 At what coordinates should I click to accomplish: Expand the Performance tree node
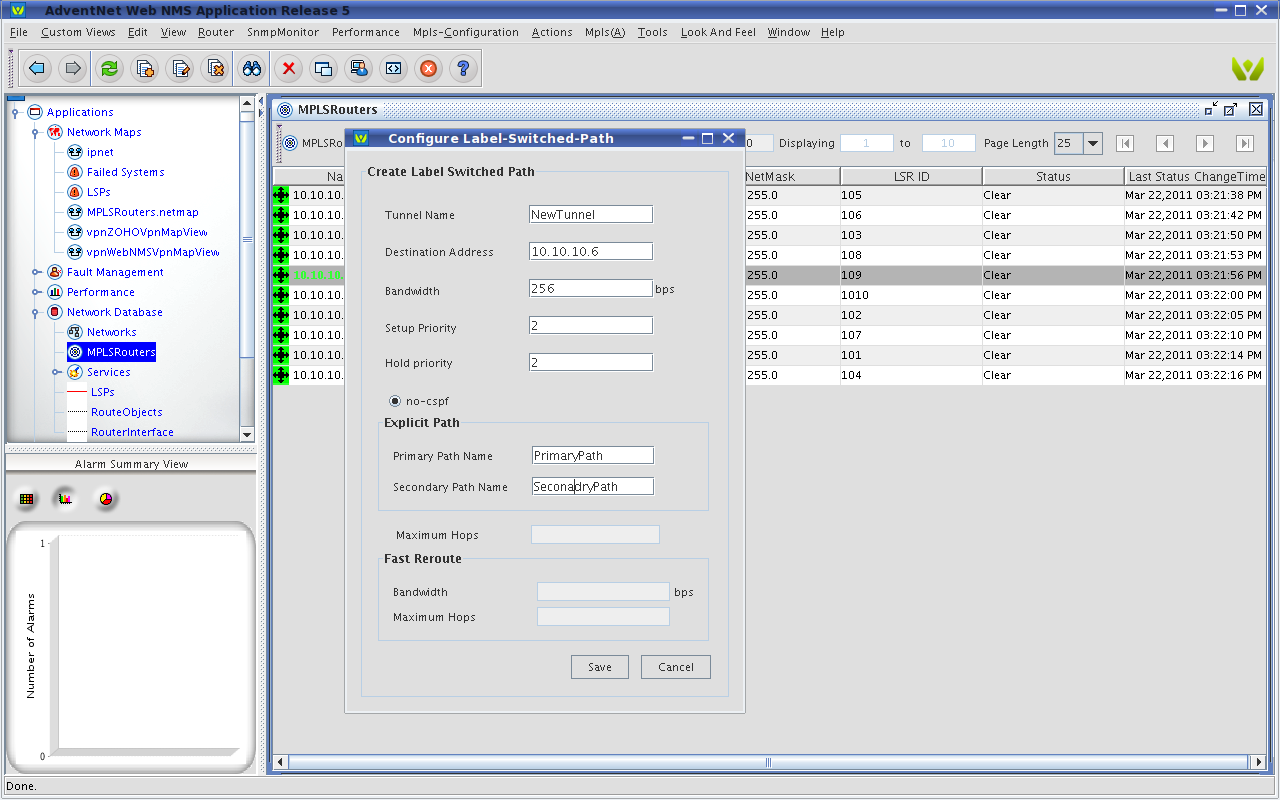click(35, 292)
